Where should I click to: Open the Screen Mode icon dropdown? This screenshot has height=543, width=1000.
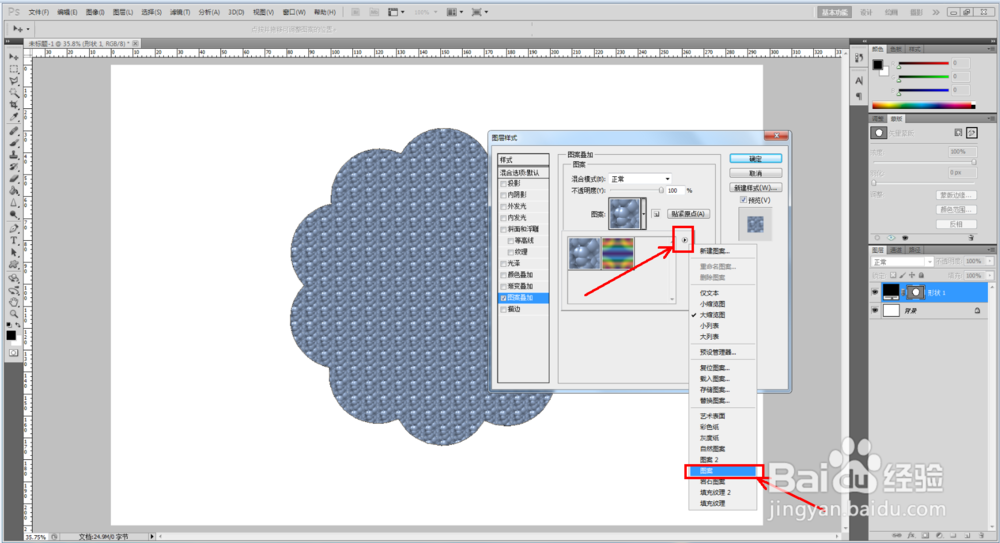coord(479,12)
